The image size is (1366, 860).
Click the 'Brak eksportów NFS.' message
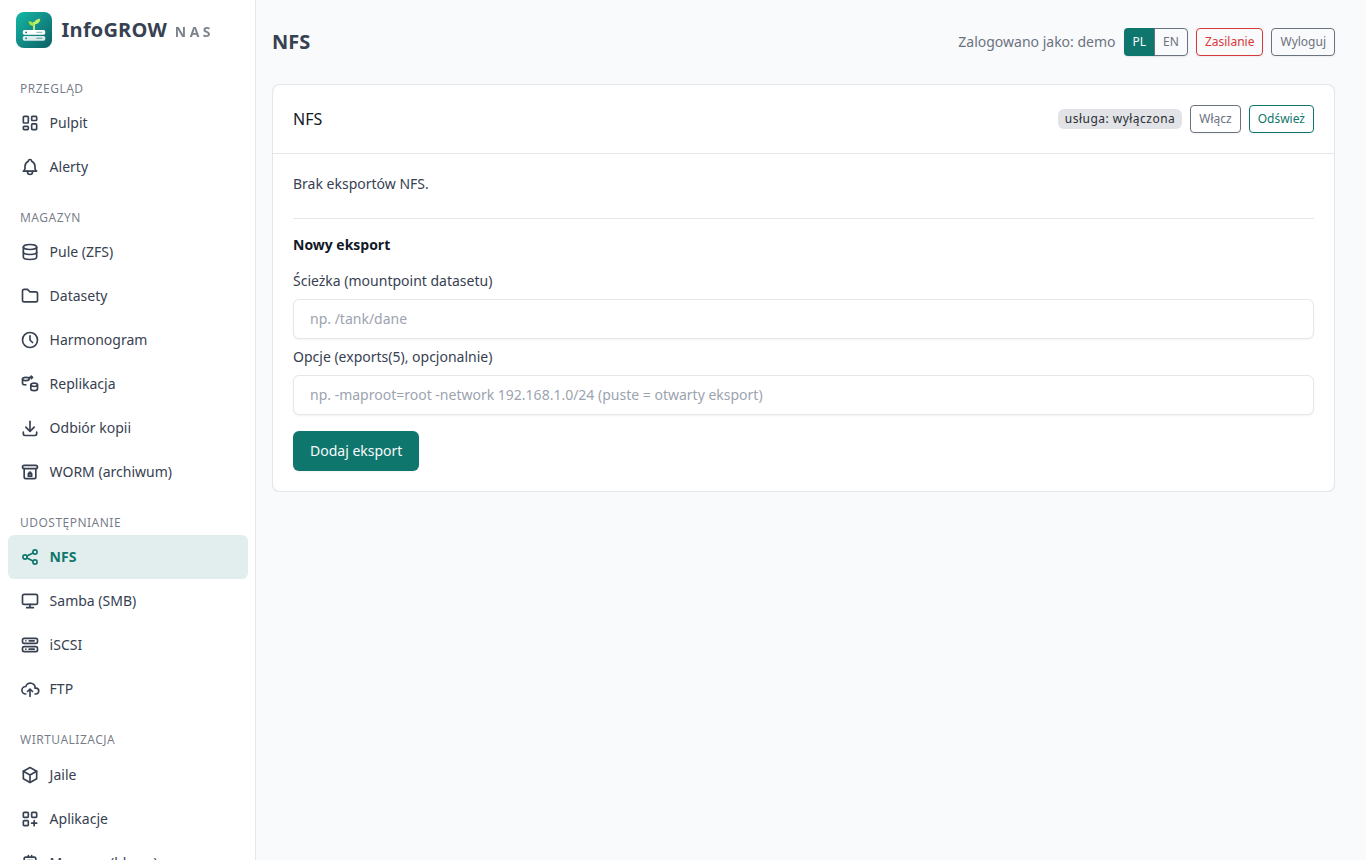[x=361, y=184]
